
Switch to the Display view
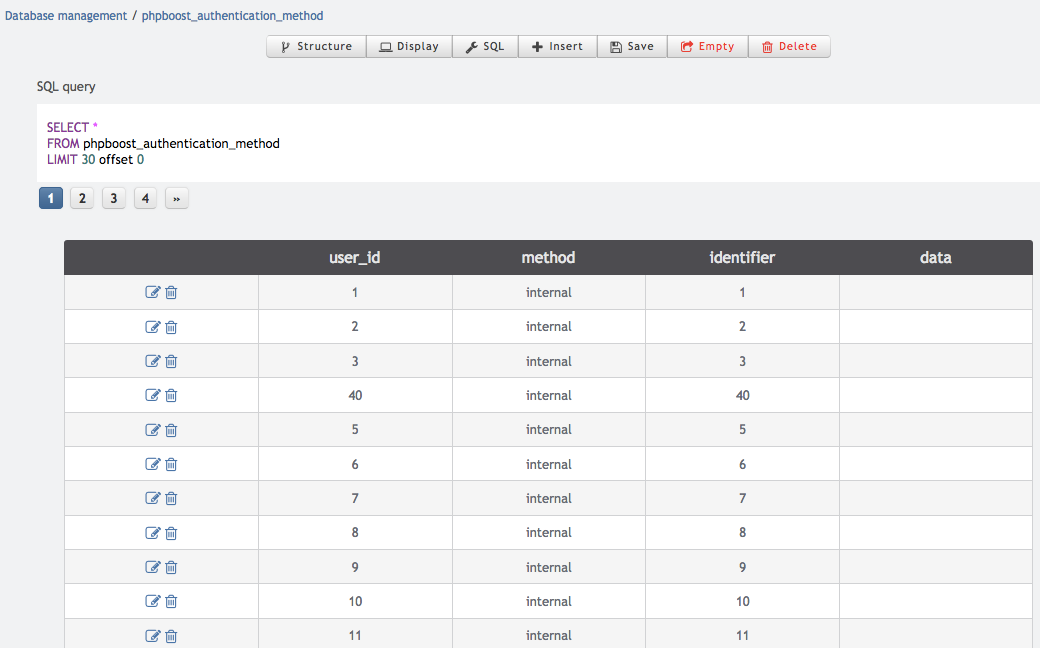pos(409,47)
